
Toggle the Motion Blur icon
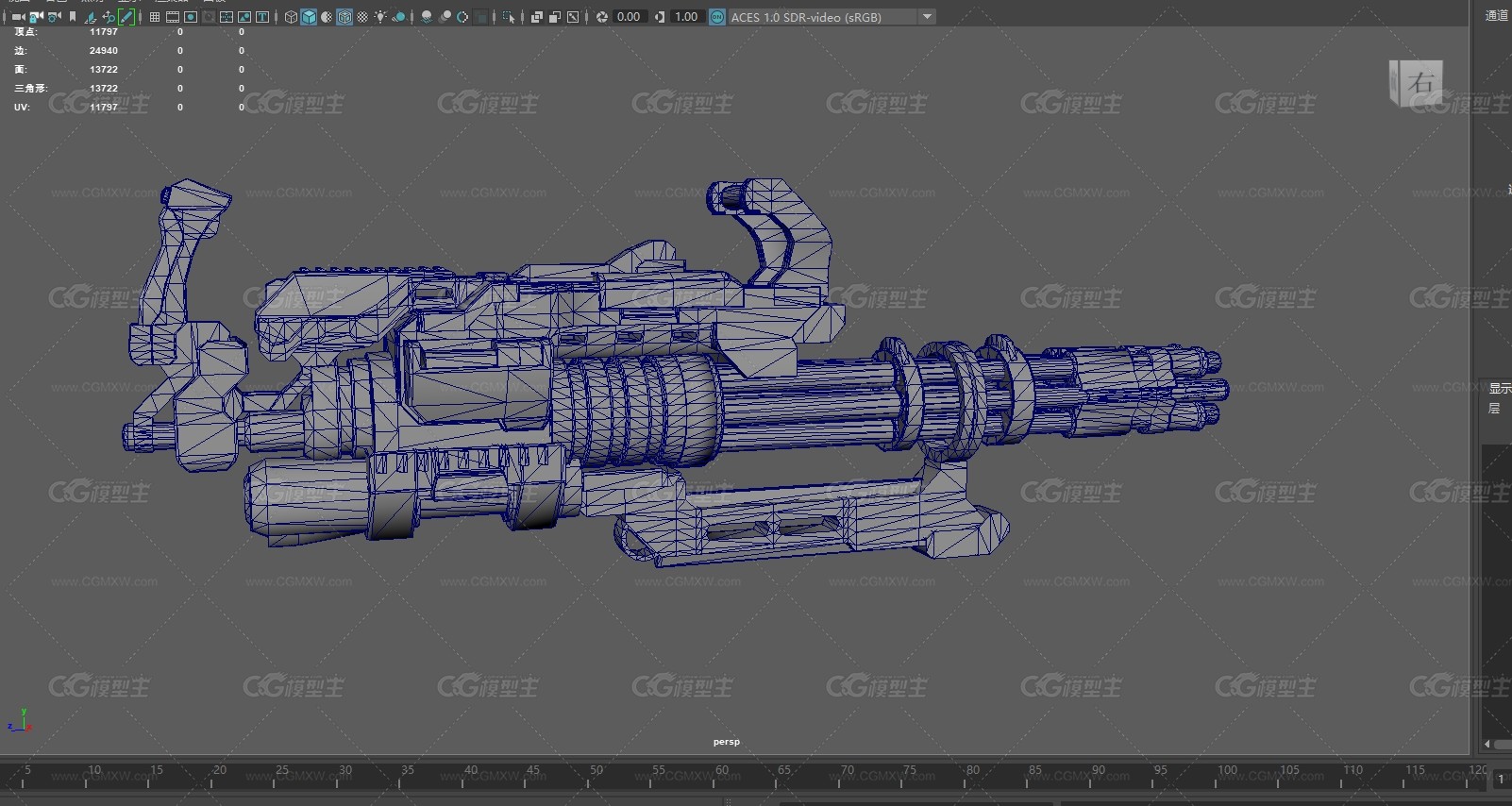click(x=445, y=17)
